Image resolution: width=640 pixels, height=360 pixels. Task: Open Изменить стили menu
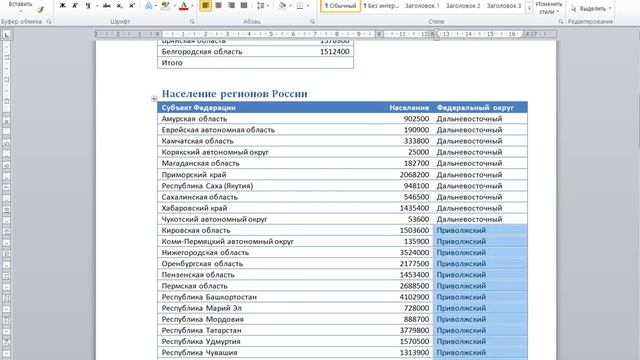[x=549, y=7]
